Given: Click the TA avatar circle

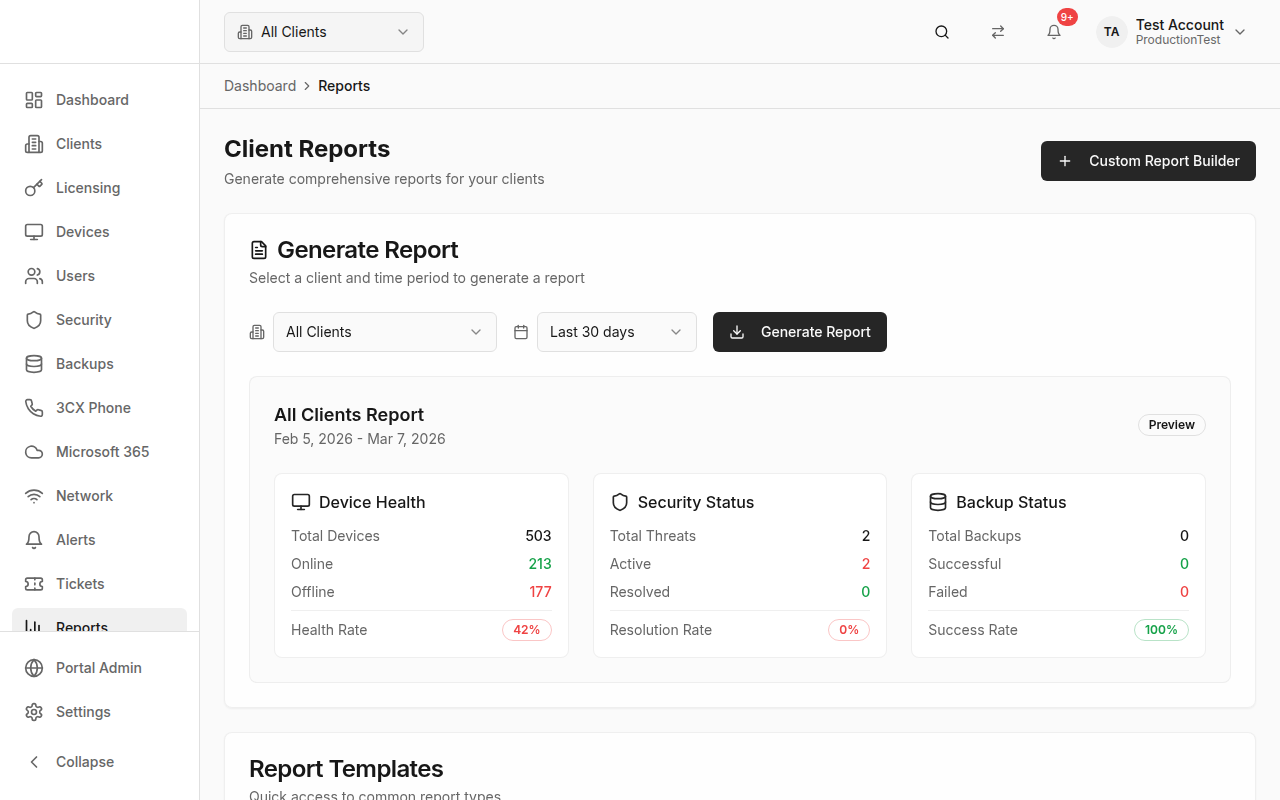Looking at the screenshot, I should point(1112,32).
